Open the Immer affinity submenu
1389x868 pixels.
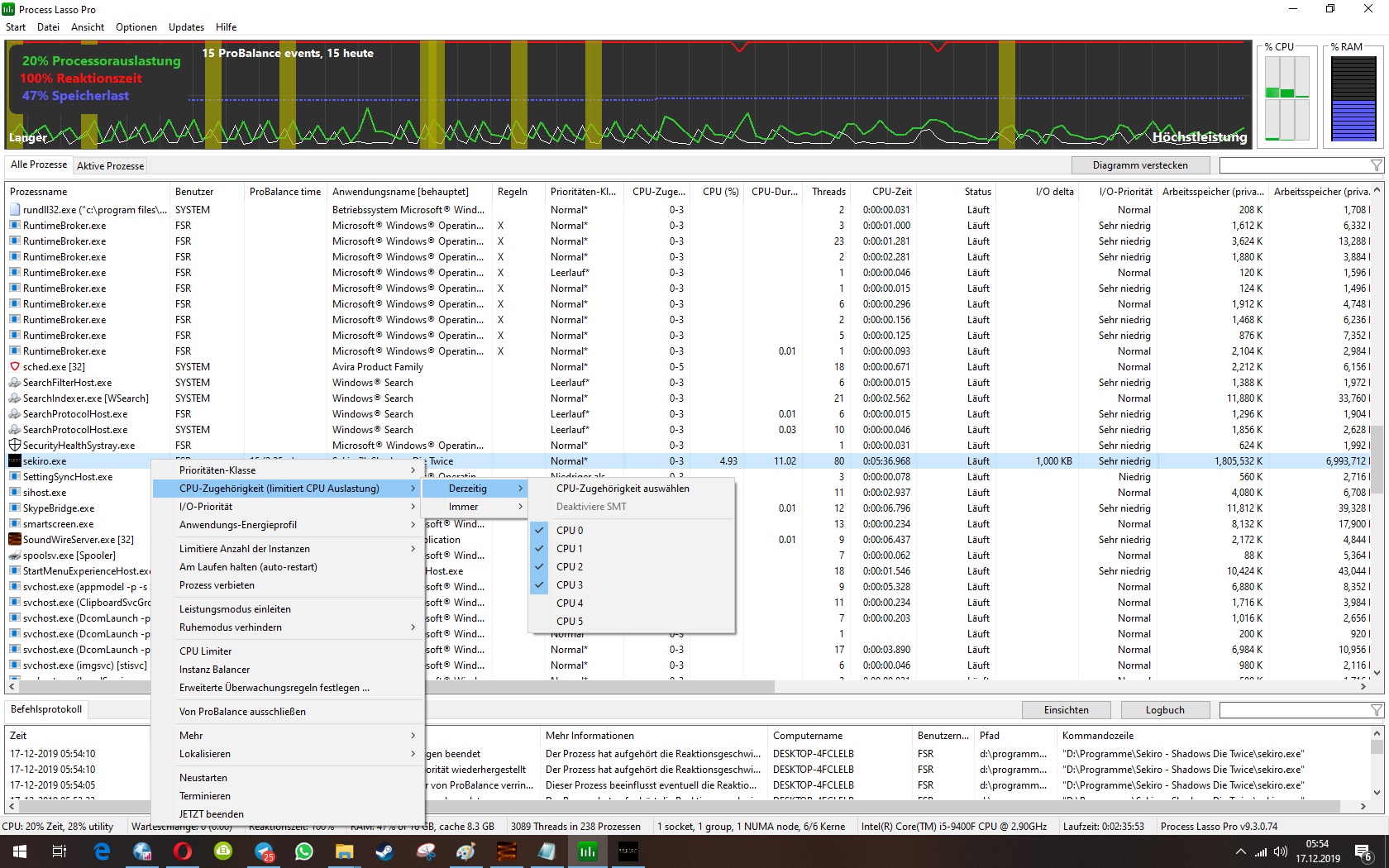[475, 507]
